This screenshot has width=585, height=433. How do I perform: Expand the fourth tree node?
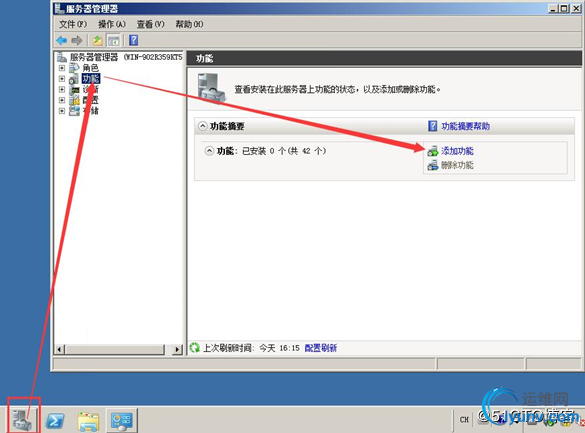62,100
